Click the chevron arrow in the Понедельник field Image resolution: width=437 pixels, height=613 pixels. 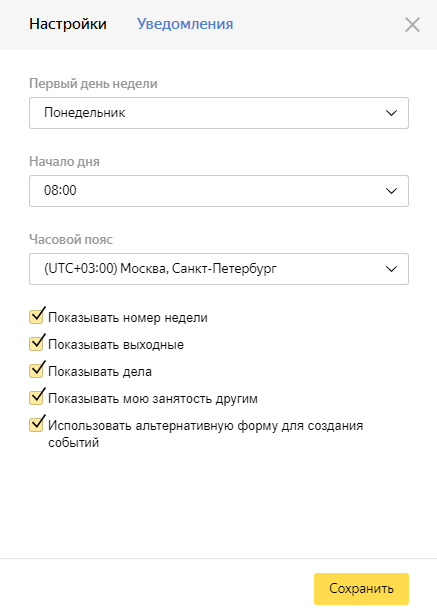coord(391,113)
